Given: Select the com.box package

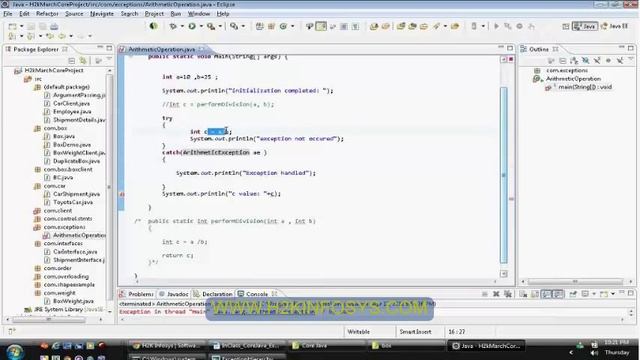Looking at the screenshot, I should point(55,128).
